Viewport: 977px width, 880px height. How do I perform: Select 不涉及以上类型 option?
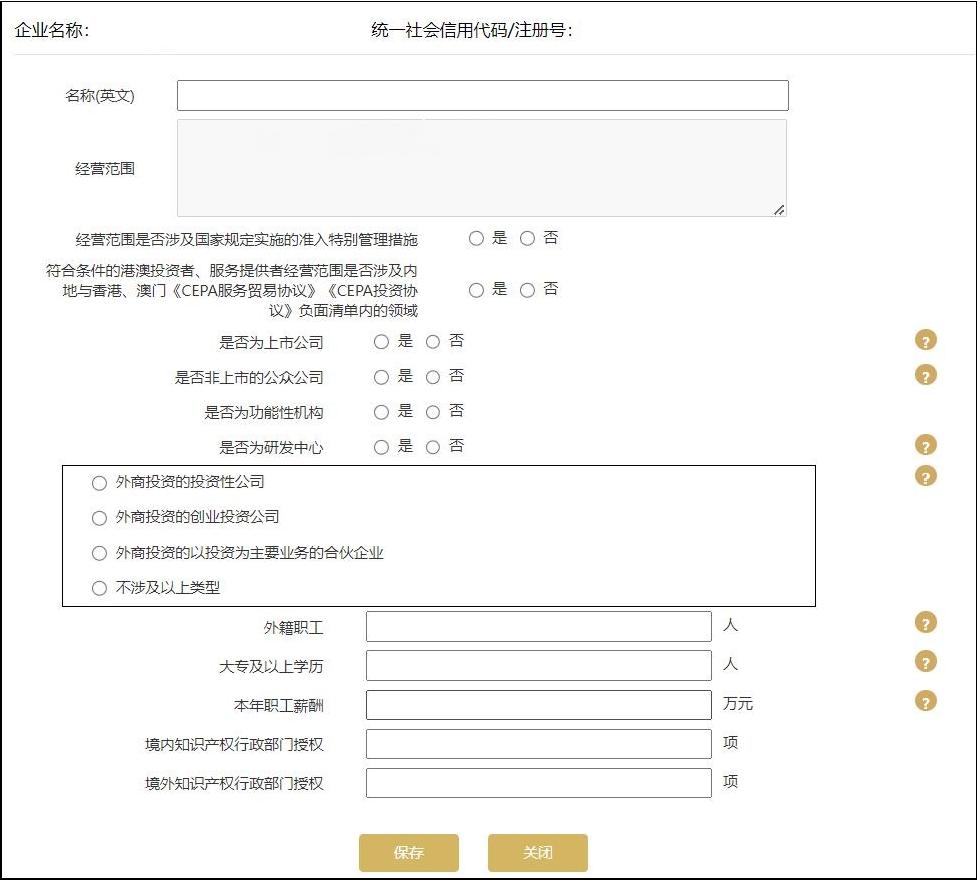[99, 588]
